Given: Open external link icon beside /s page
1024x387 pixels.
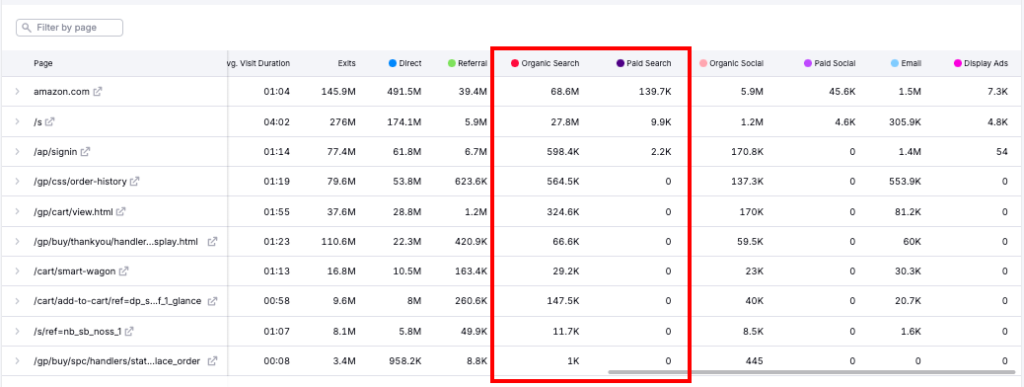Looking at the screenshot, I should [50, 122].
